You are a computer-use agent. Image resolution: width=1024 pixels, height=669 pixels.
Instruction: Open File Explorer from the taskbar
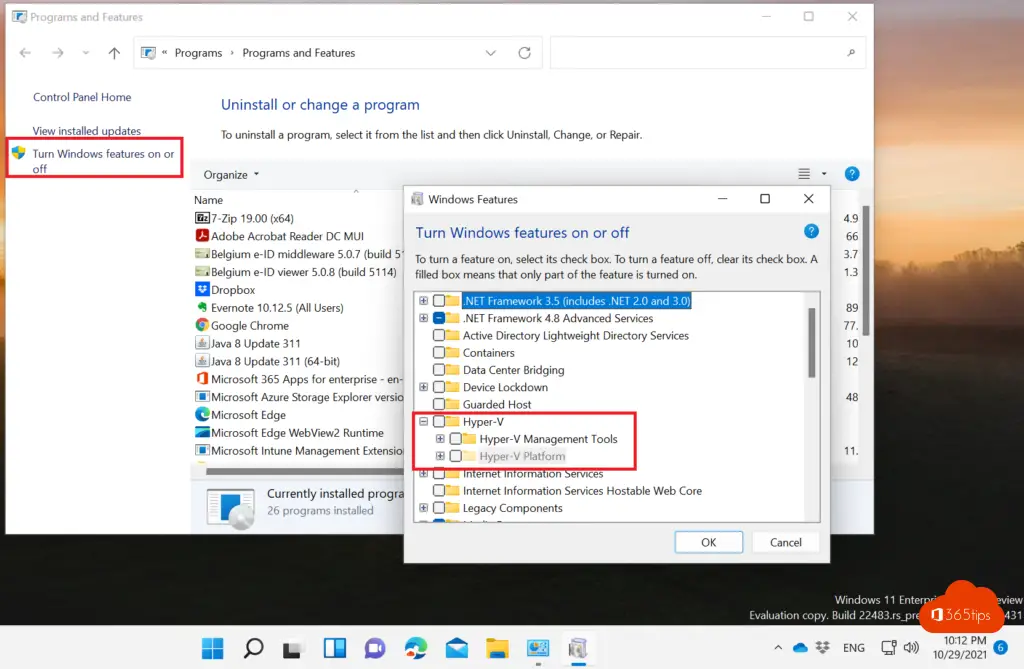497,648
